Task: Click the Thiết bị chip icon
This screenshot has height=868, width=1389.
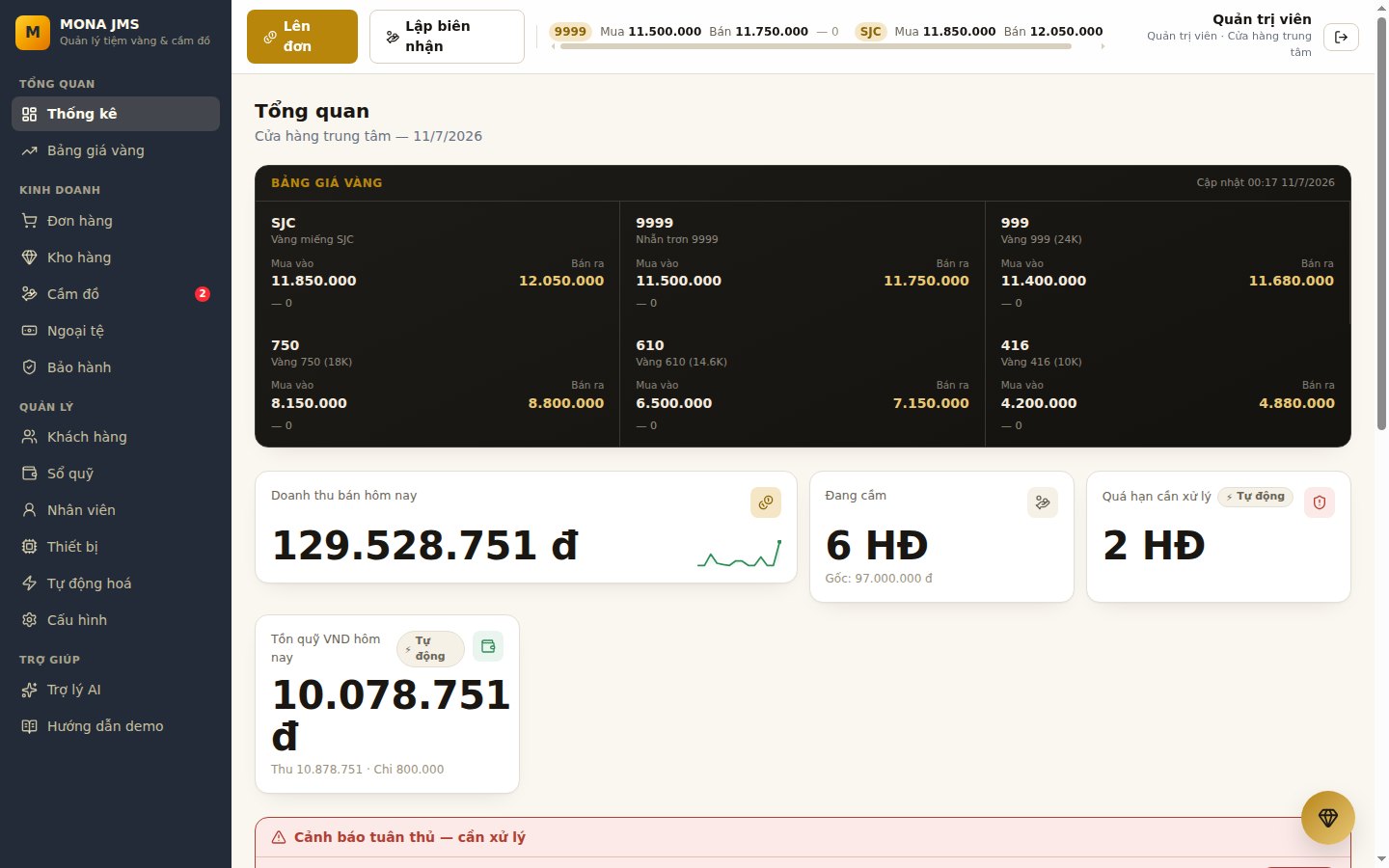Action: pyautogui.click(x=30, y=547)
